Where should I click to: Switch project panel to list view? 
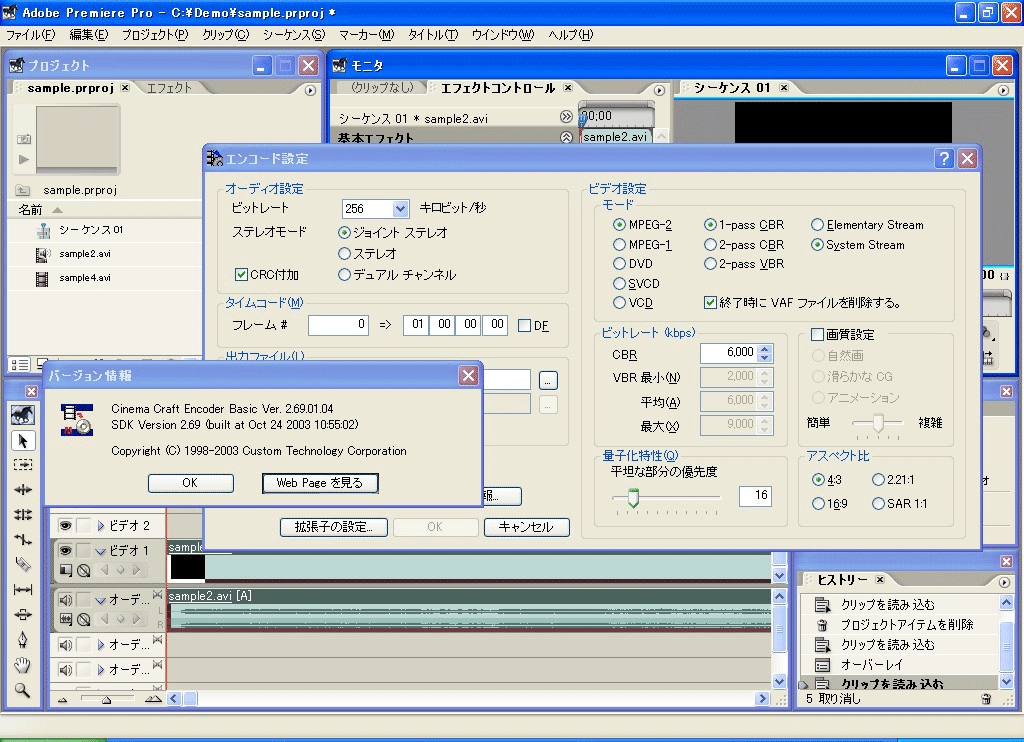20,365
